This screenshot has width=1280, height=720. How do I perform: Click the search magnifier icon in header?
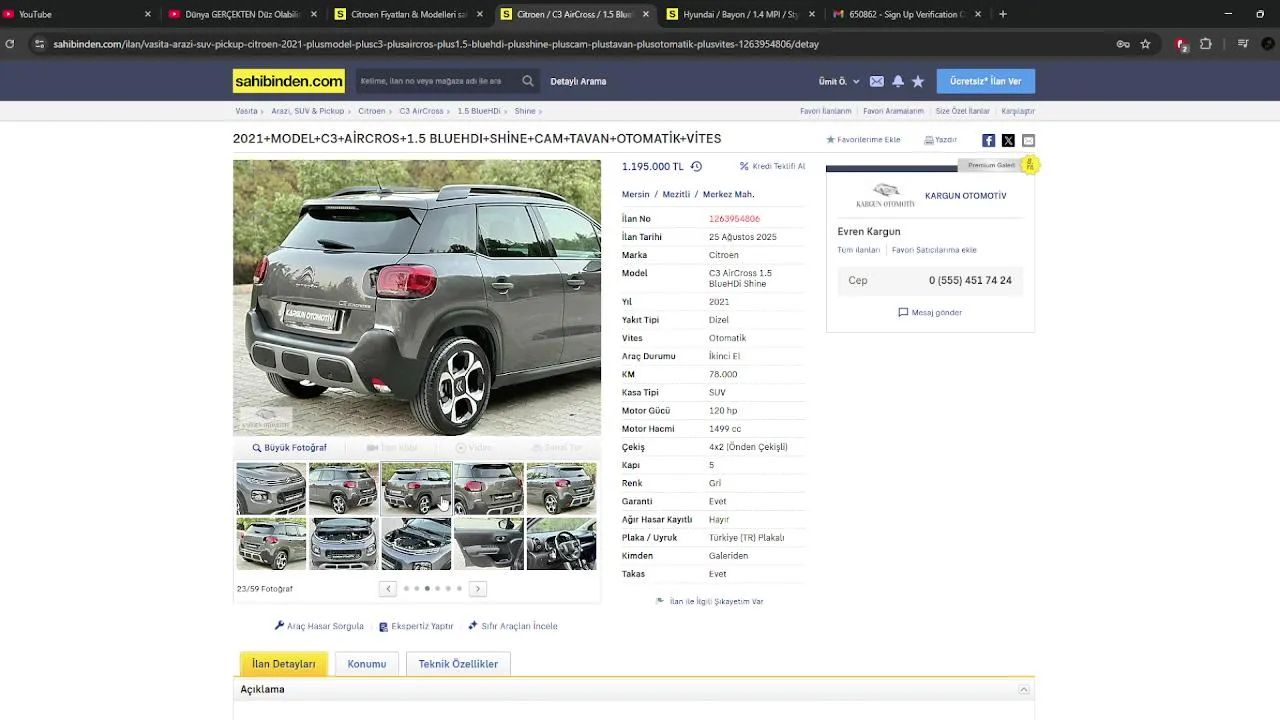(x=528, y=81)
